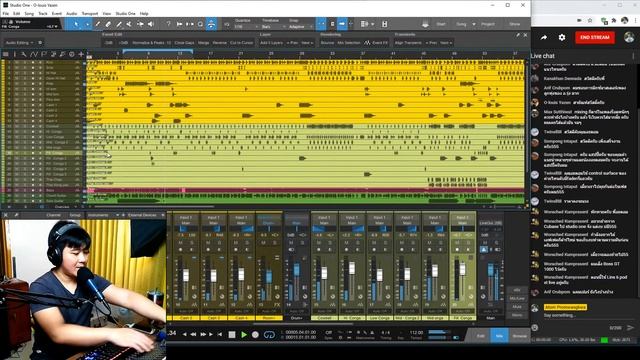Click the Cowbell channel pan slider
Screen dimensions: 640x360
pos(324,229)
